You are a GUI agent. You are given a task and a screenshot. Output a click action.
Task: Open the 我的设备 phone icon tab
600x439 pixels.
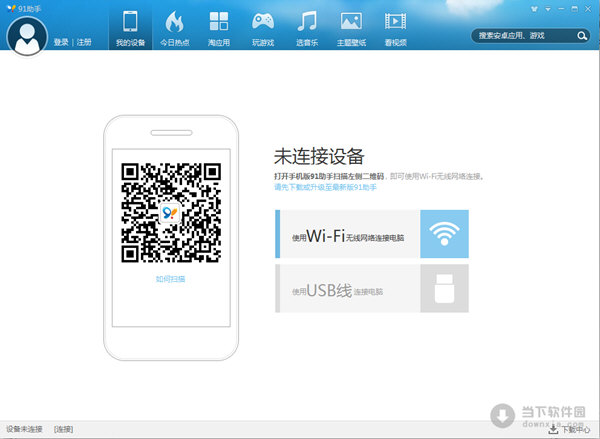[x=130, y=27]
